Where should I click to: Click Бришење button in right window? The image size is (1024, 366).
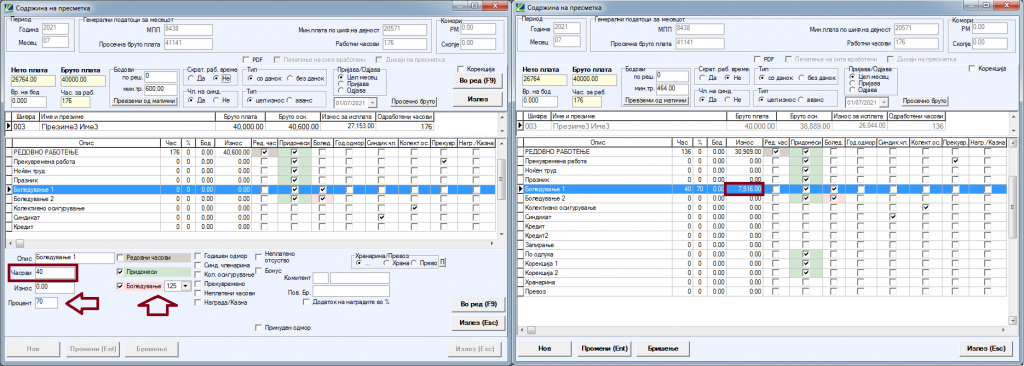[664, 348]
